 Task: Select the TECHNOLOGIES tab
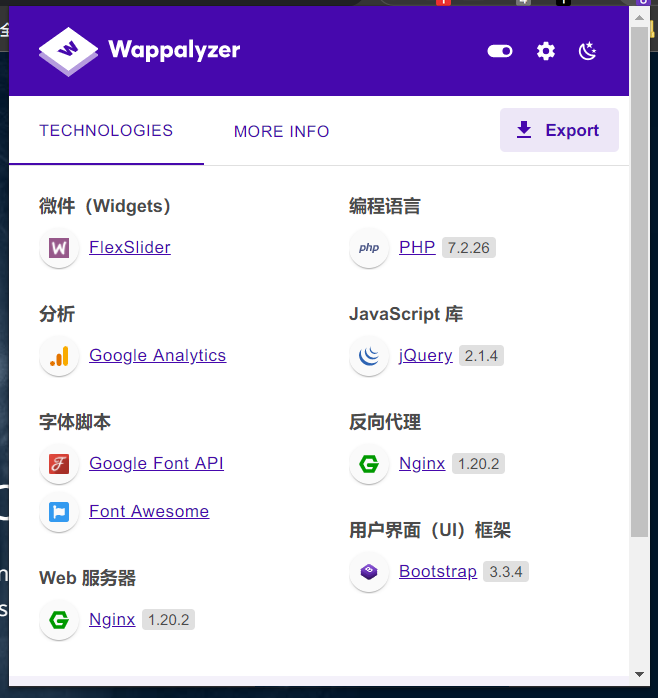tap(106, 131)
